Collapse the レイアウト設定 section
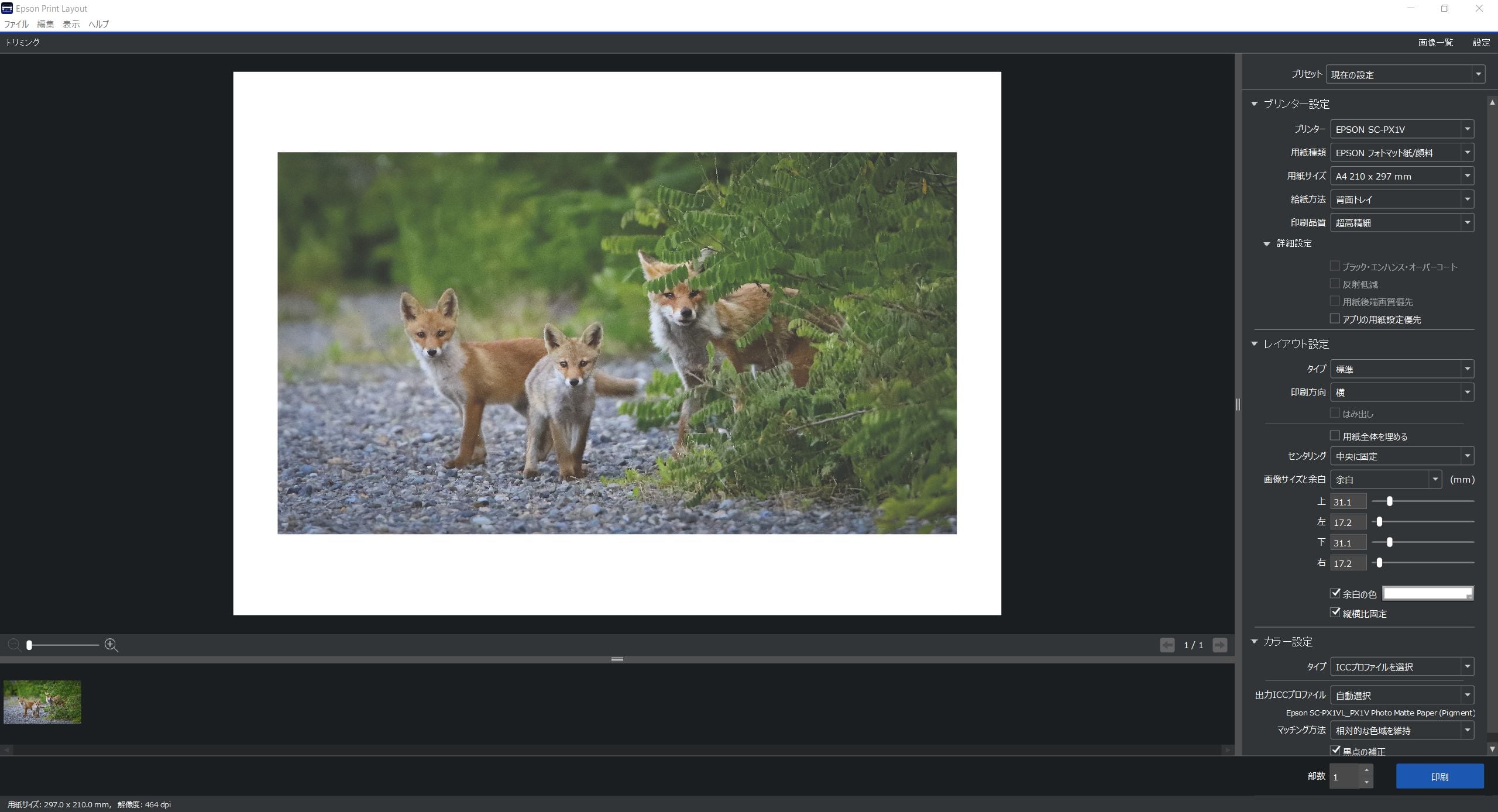 1254,344
